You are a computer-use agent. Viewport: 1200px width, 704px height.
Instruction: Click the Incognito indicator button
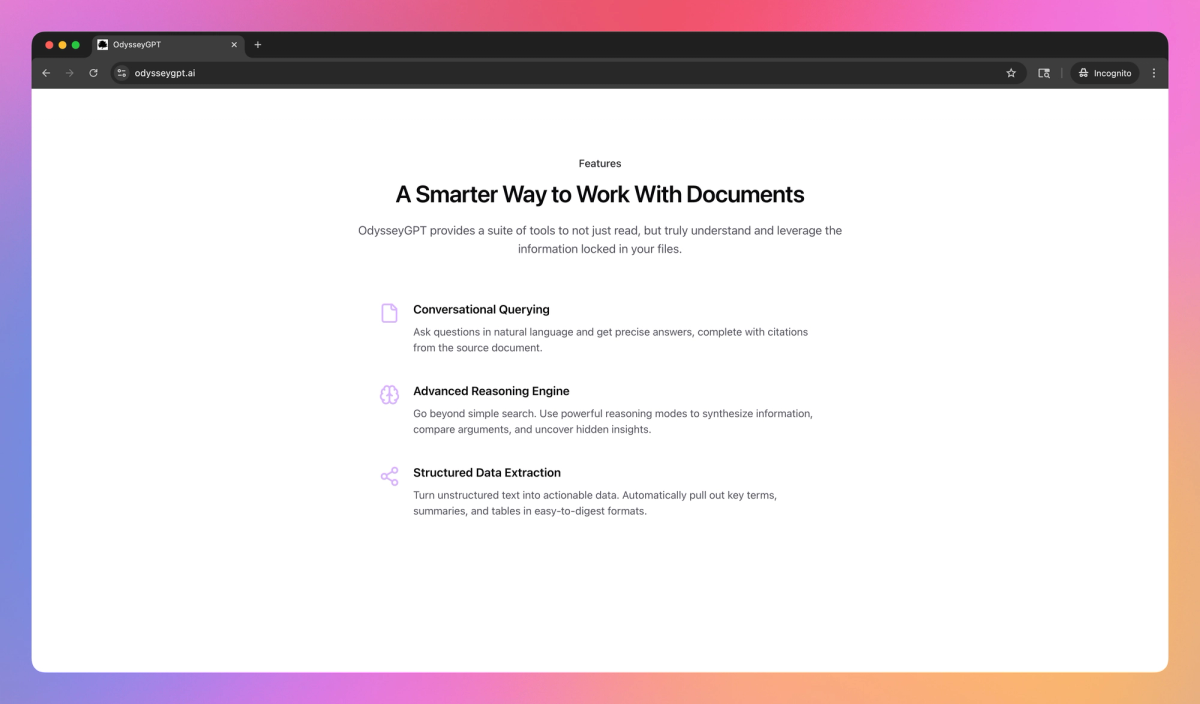(x=1105, y=73)
